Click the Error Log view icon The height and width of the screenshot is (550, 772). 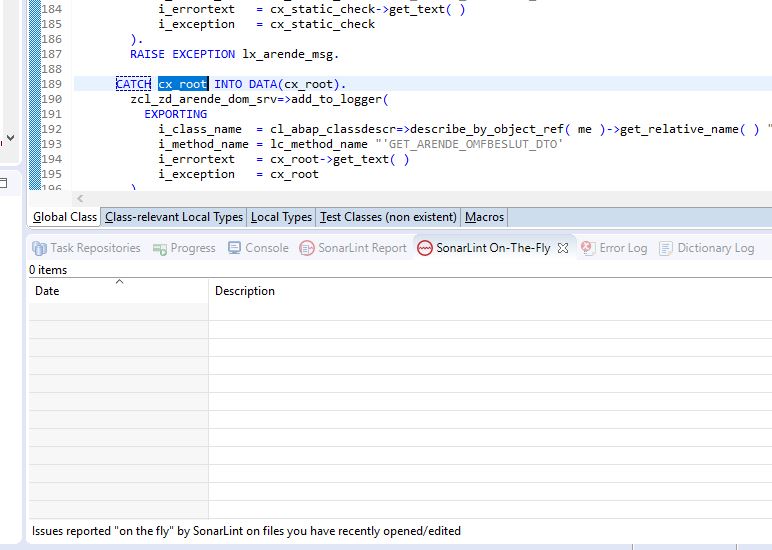point(588,248)
